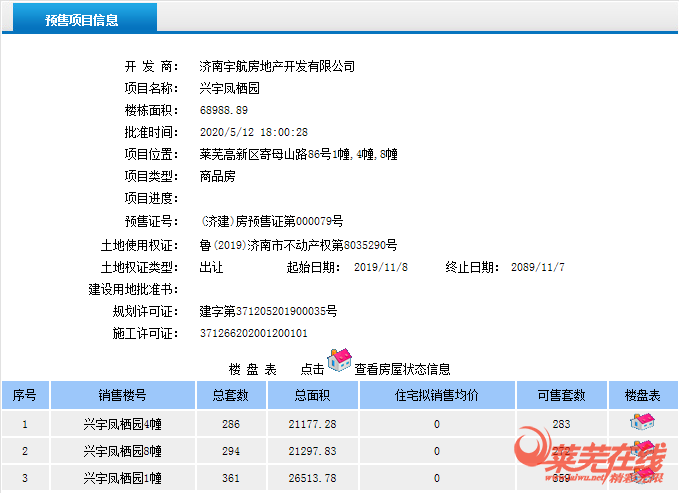Click the 总面积 column header
Viewport: 679px width, 493px height.
coord(313,395)
